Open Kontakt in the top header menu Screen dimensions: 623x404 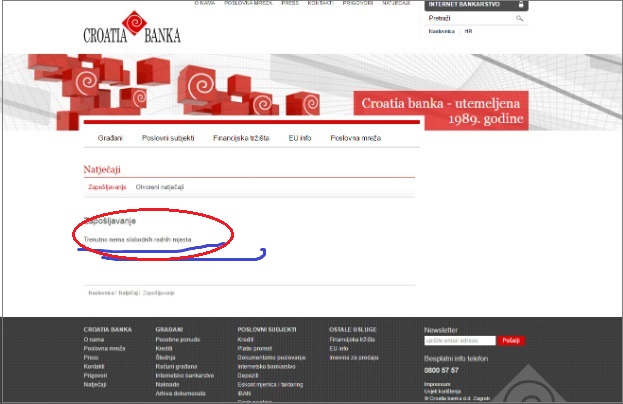pos(321,3)
